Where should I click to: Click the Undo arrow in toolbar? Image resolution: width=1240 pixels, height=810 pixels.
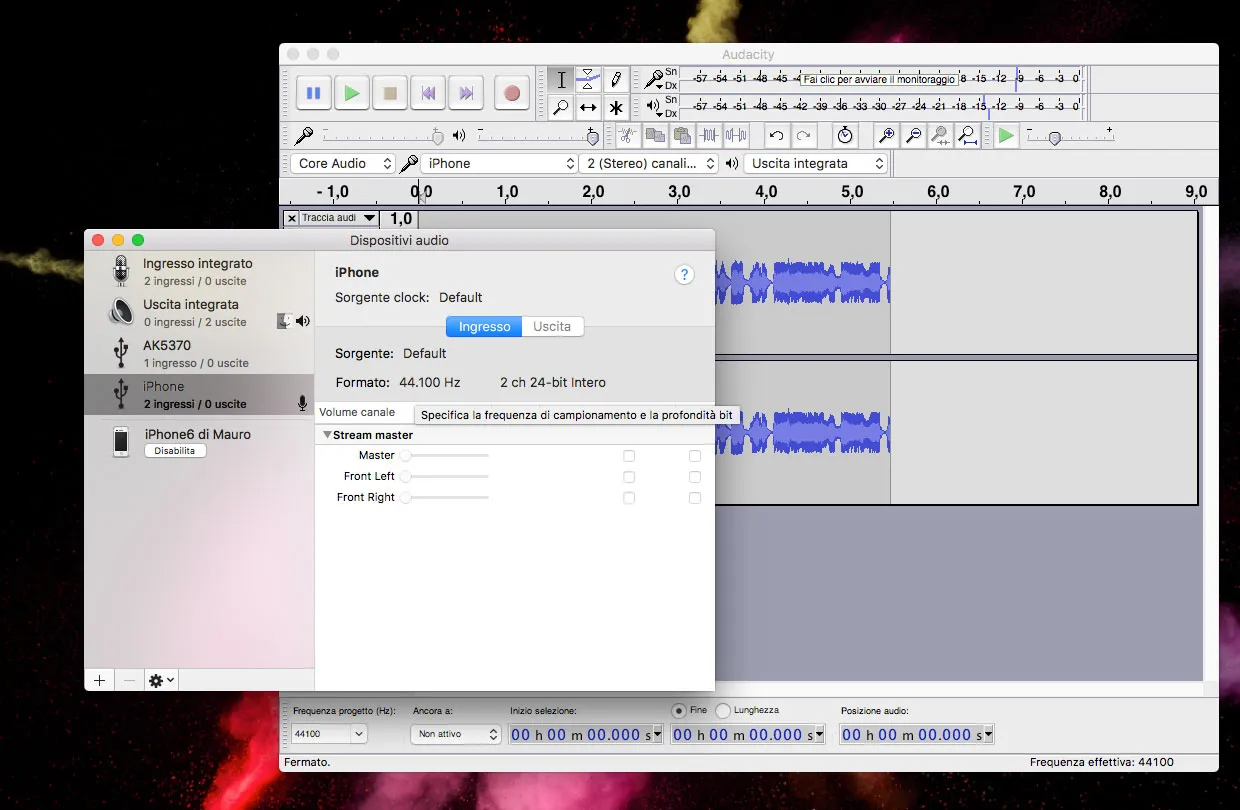pyautogui.click(x=776, y=135)
